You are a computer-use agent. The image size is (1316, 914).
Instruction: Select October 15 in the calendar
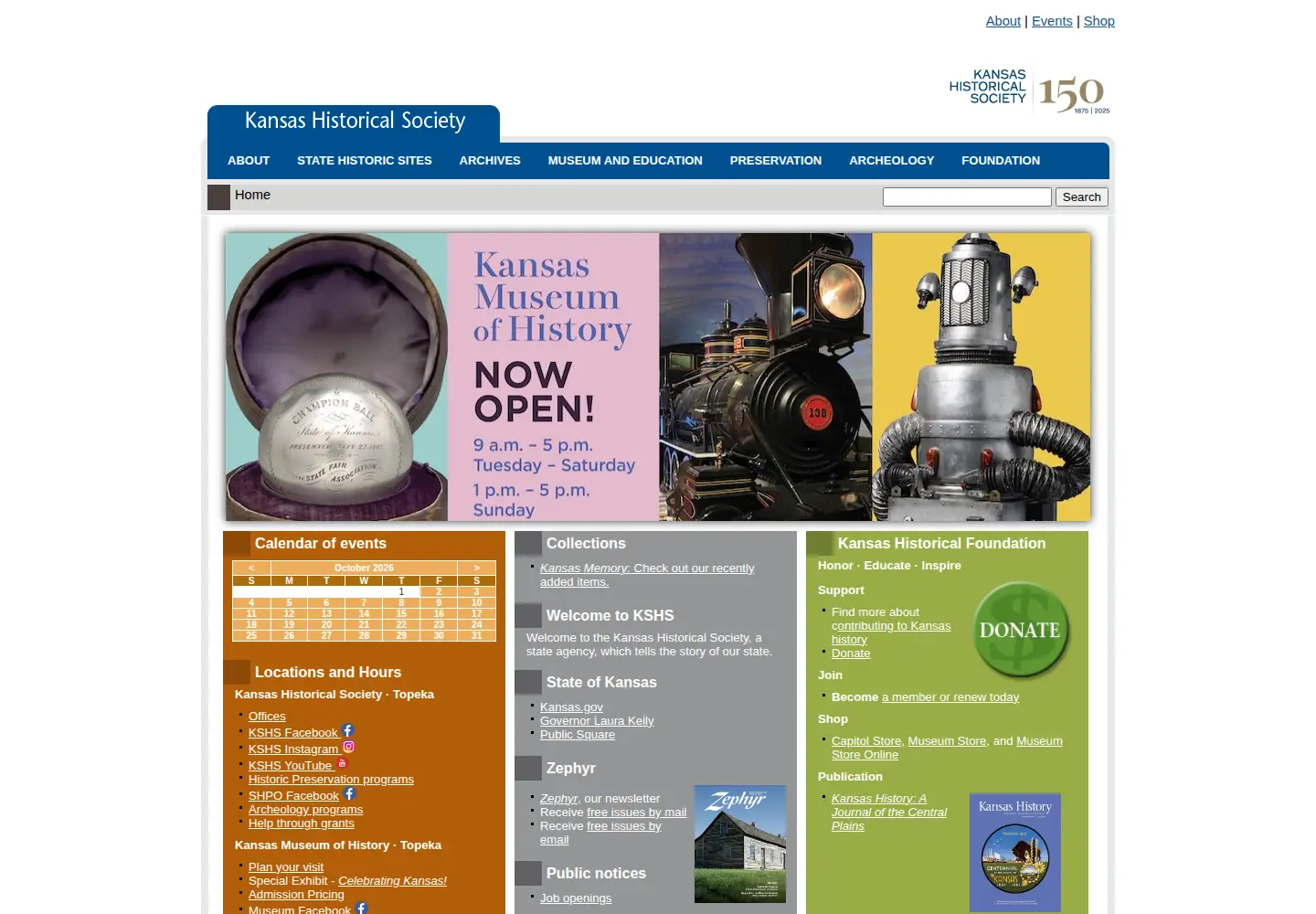tap(401, 614)
